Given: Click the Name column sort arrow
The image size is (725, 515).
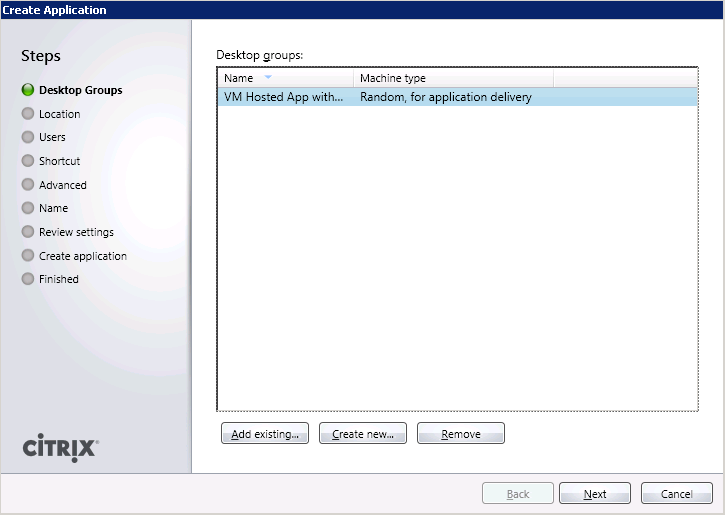Looking at the screenshot, I should [268, 77].
